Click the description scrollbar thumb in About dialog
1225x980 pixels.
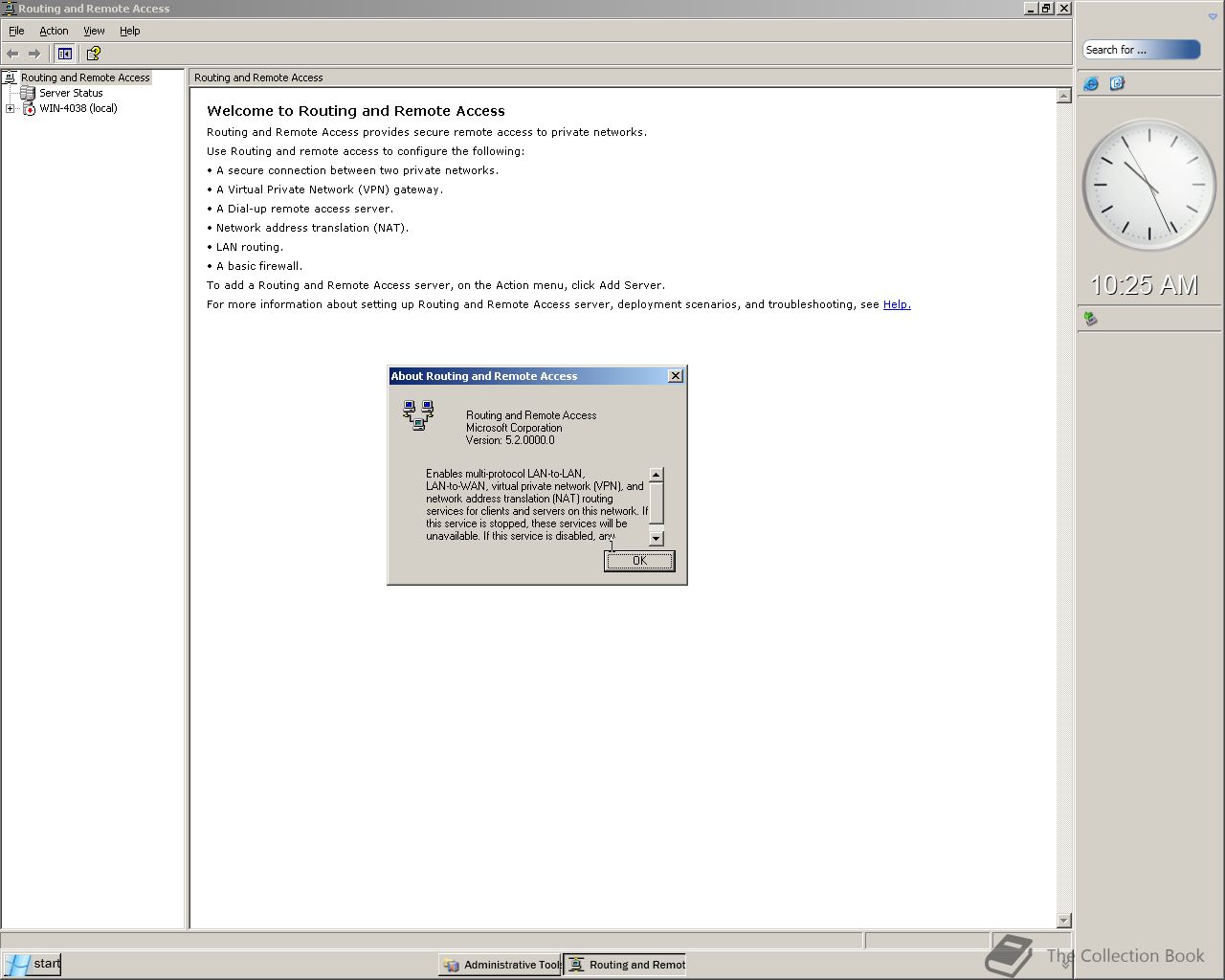tap(657, 502)
